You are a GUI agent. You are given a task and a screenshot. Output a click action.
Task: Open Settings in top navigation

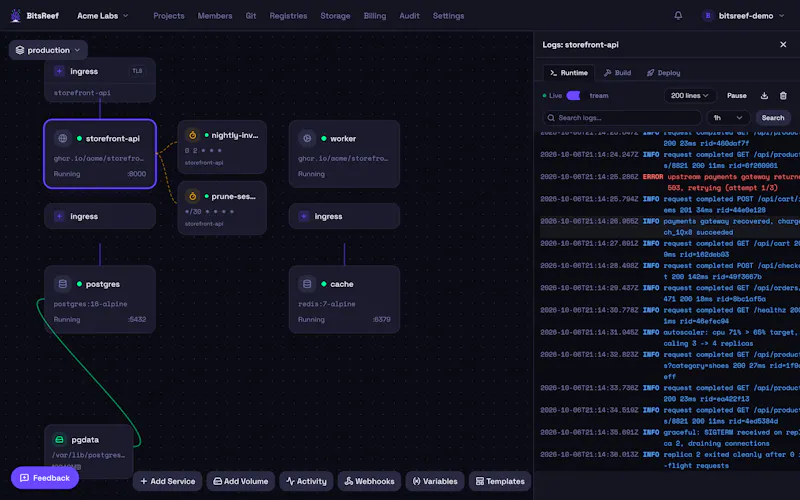448,16
